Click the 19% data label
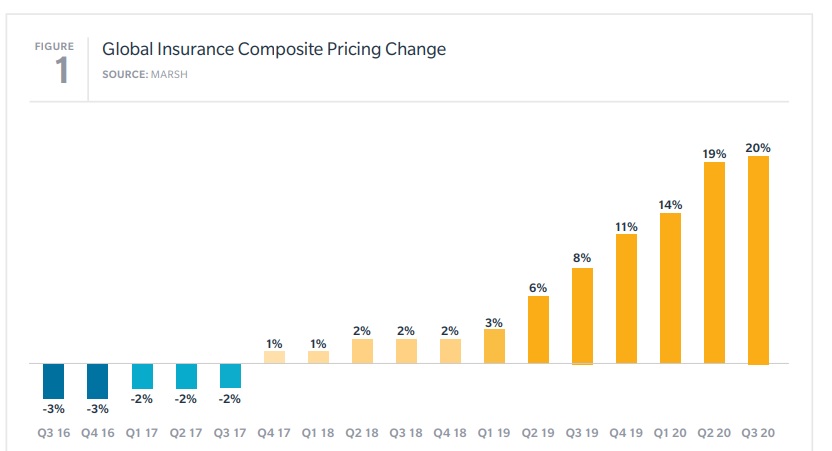832x451 pixels. (x=714, y=154)
